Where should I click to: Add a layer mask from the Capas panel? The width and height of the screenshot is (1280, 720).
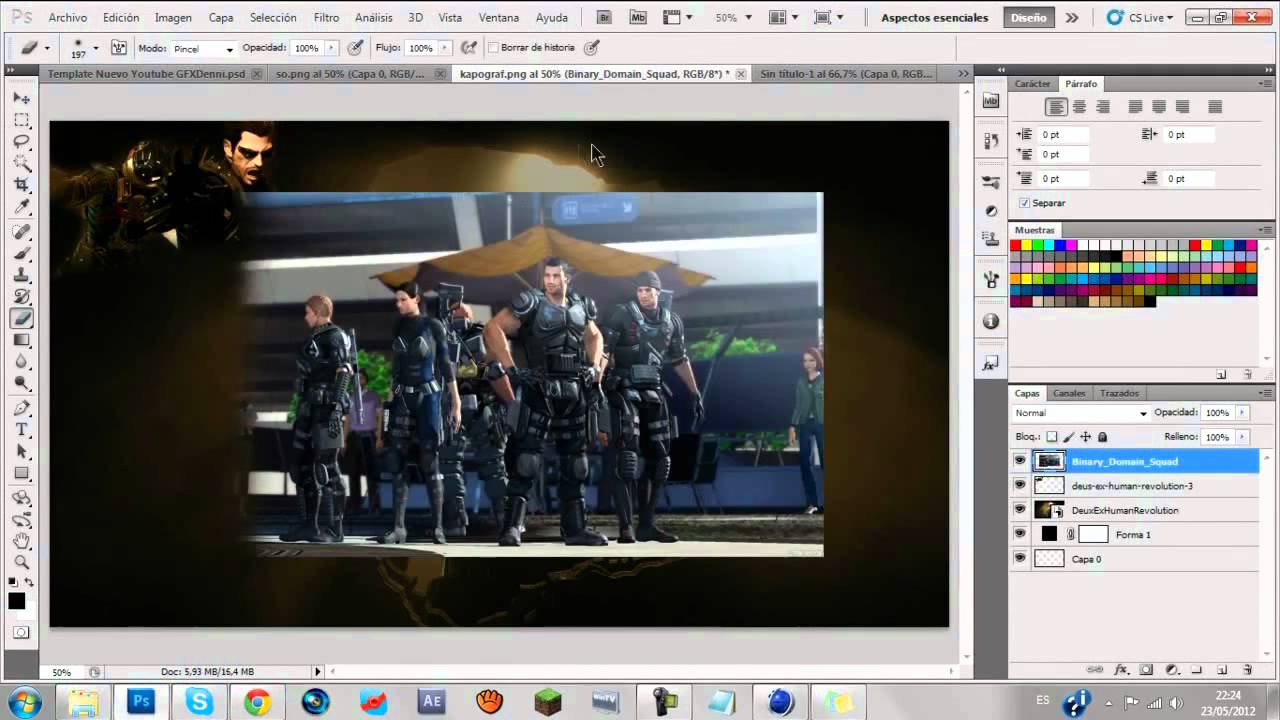(1147, 670)
